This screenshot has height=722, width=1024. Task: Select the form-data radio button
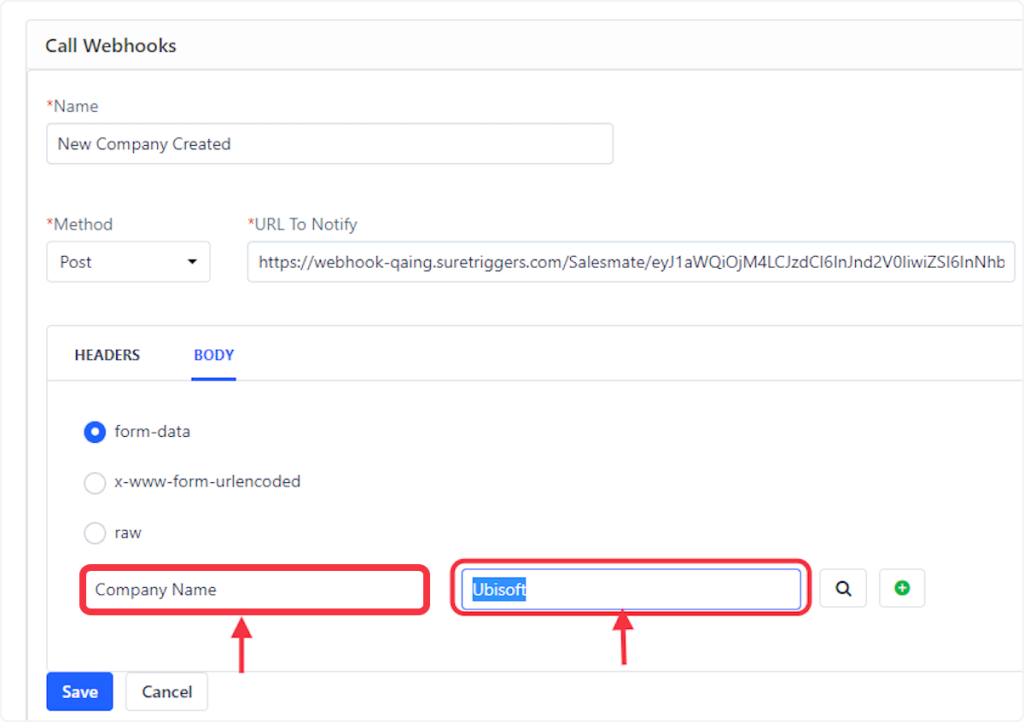click(95, 433)
